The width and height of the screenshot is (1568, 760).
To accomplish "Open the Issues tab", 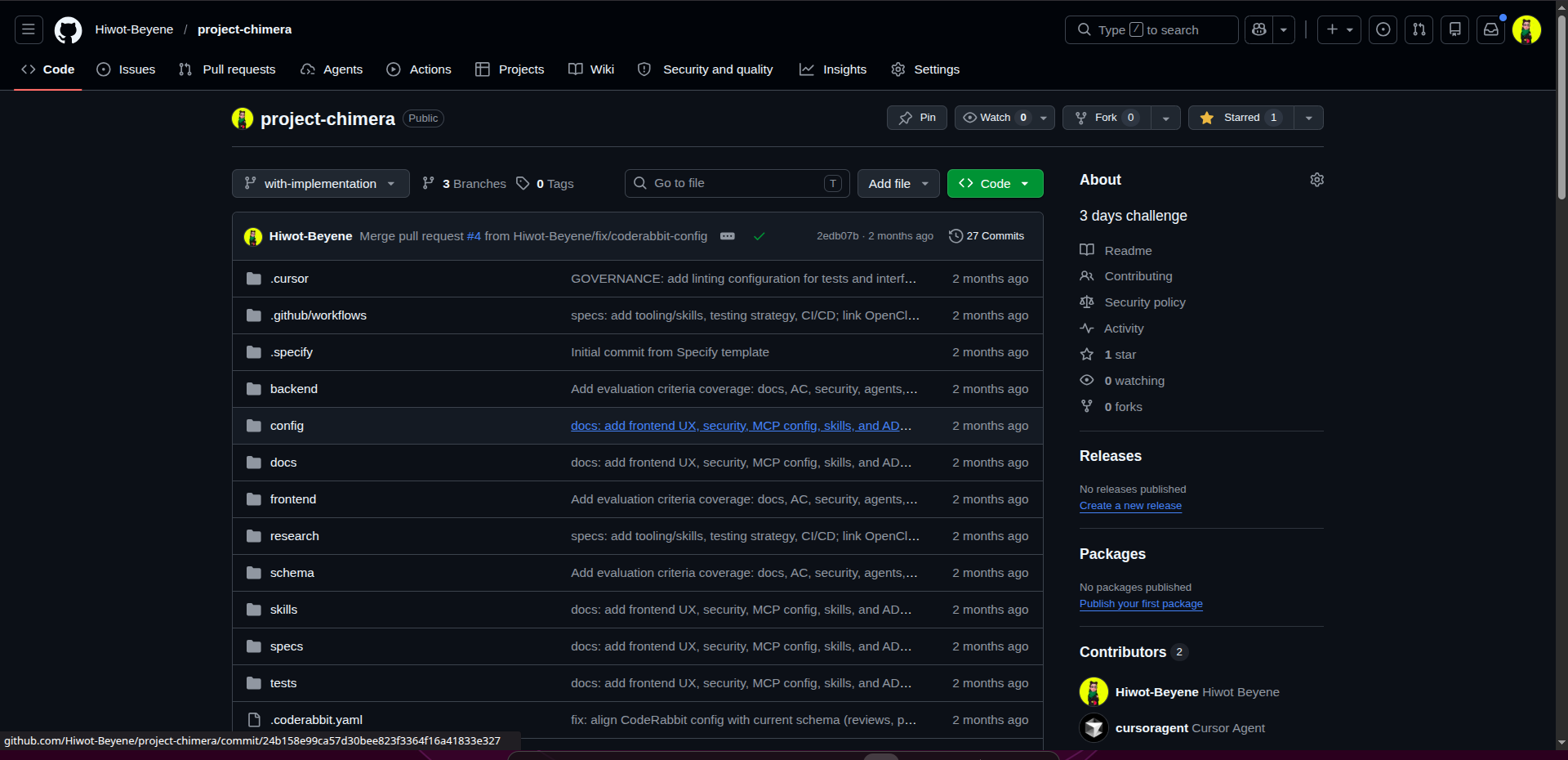I will tap(126, 69).
